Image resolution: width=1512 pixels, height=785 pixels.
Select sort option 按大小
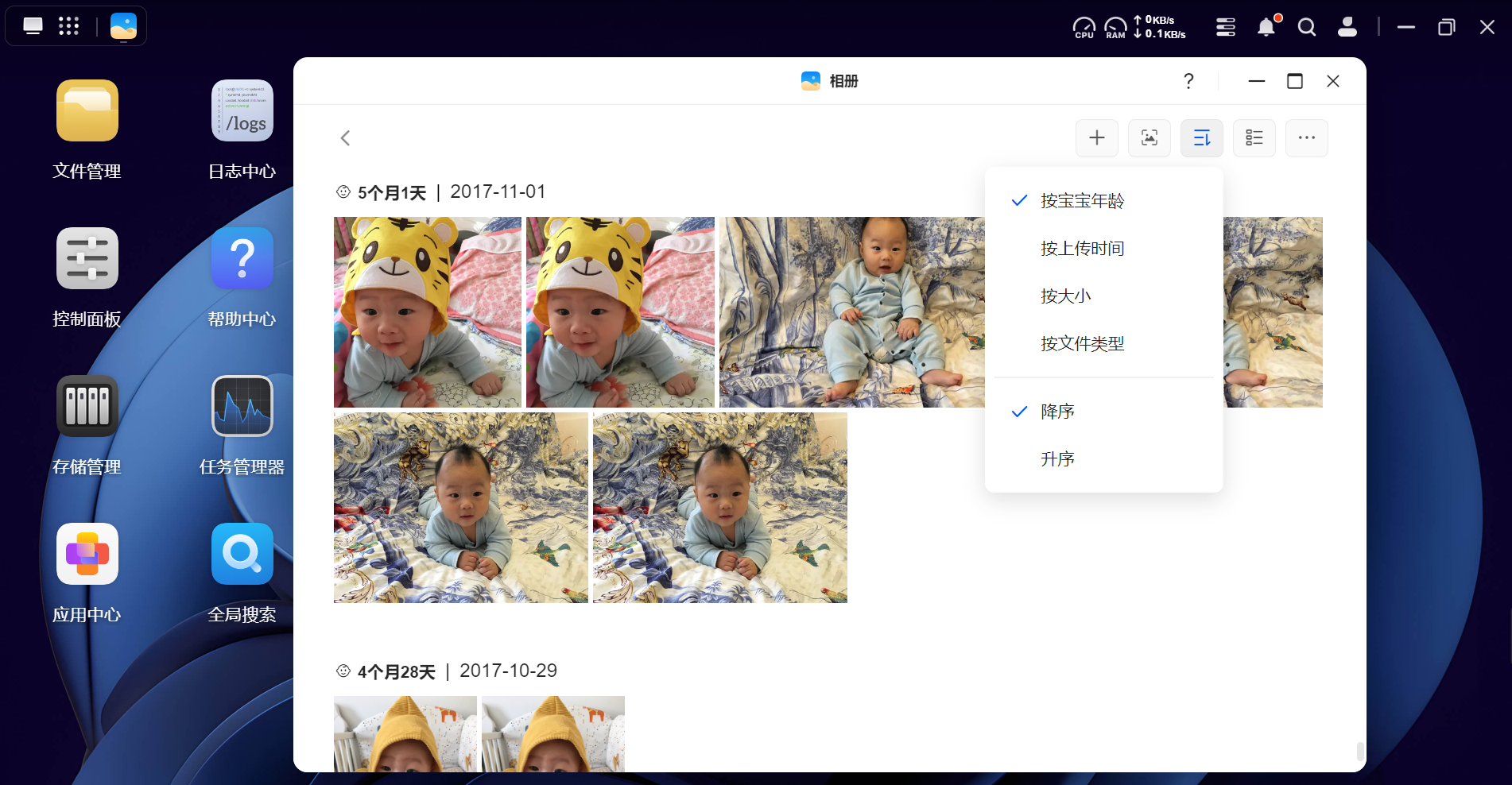[x=1104, y=296]
